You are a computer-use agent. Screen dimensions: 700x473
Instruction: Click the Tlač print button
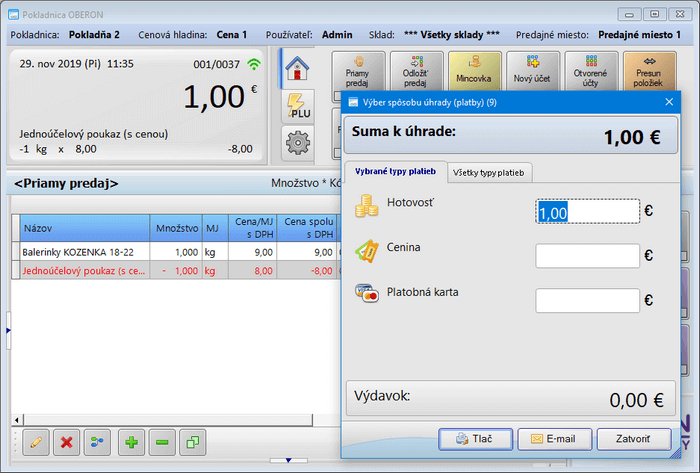pyautogui.click(x=474, y=439)
